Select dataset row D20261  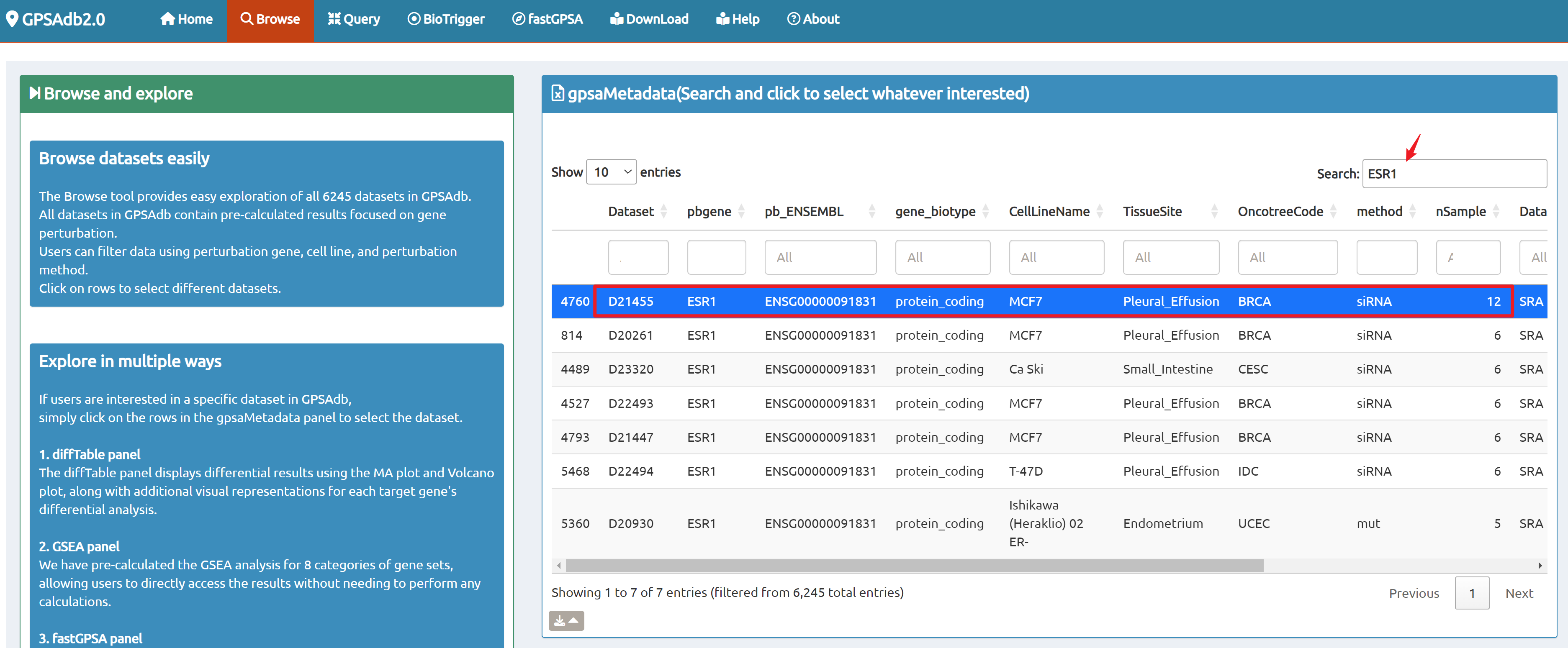pyautogui.click(x=1049, y=335)
